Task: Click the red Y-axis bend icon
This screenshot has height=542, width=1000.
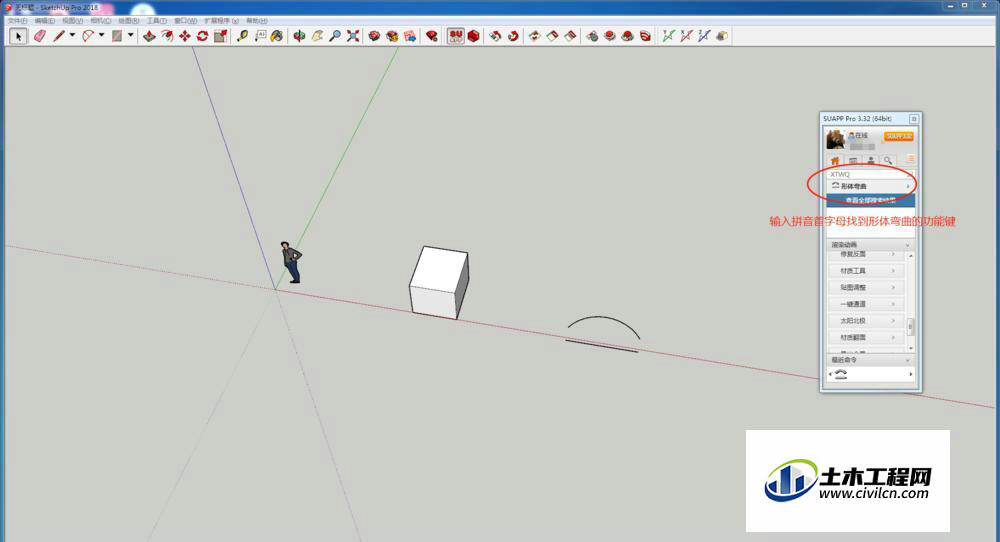Action: pos(686,36)
